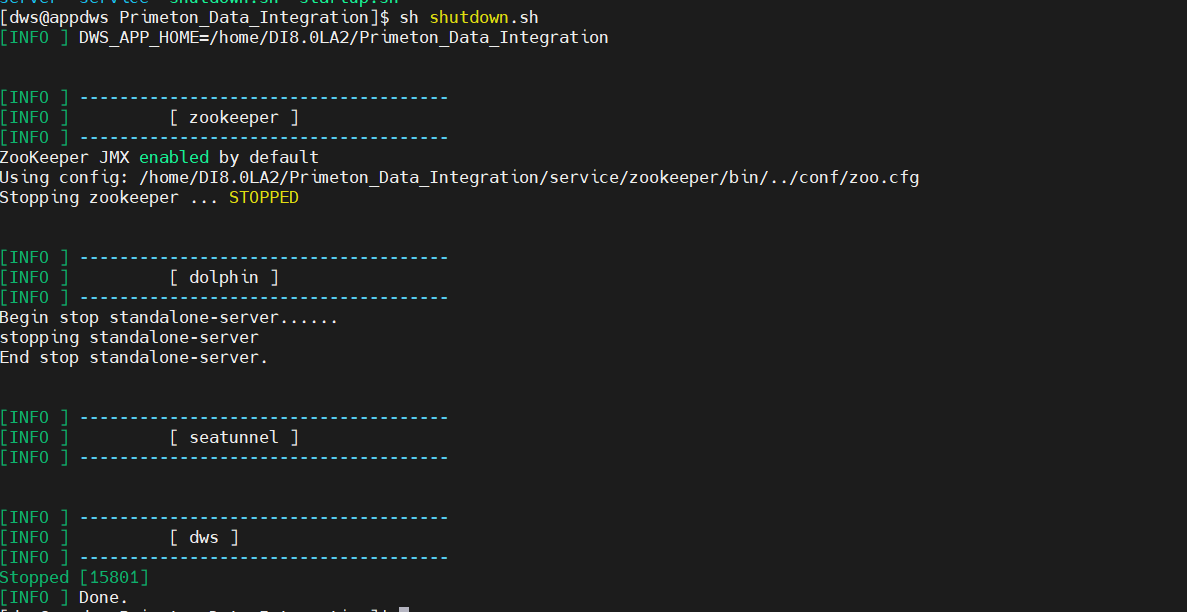Click the DWS_APP_HOME path line

coord(304,37)
